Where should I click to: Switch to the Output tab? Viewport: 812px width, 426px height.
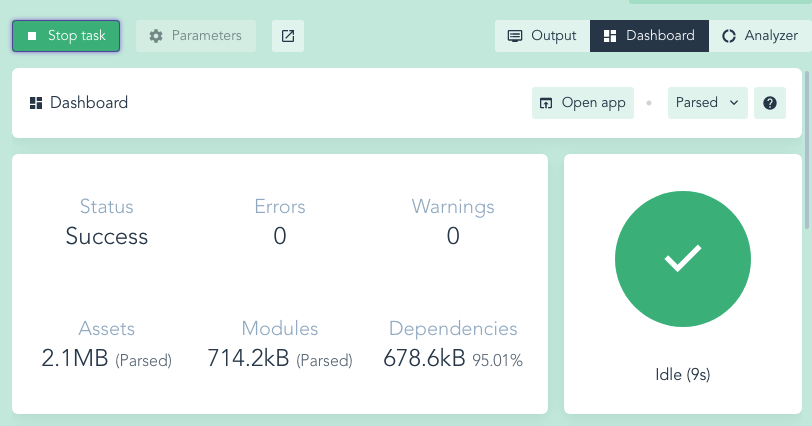[x=542, y=36]
